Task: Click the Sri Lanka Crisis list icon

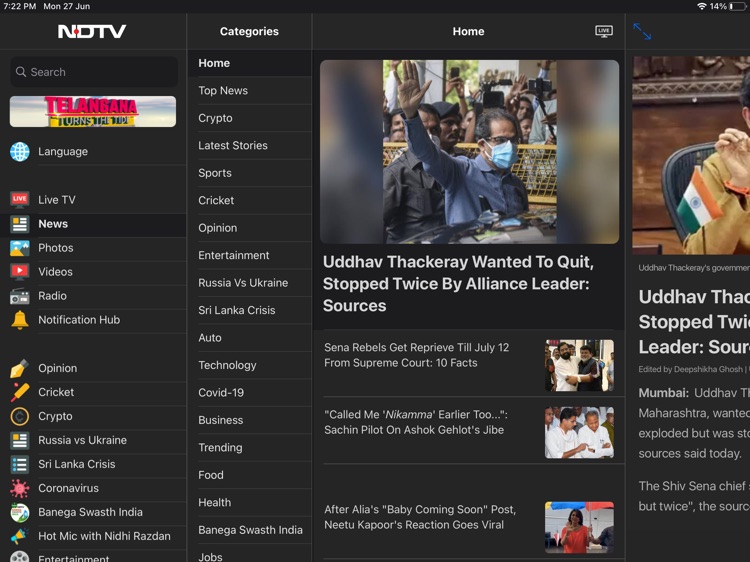Action: 20,464
